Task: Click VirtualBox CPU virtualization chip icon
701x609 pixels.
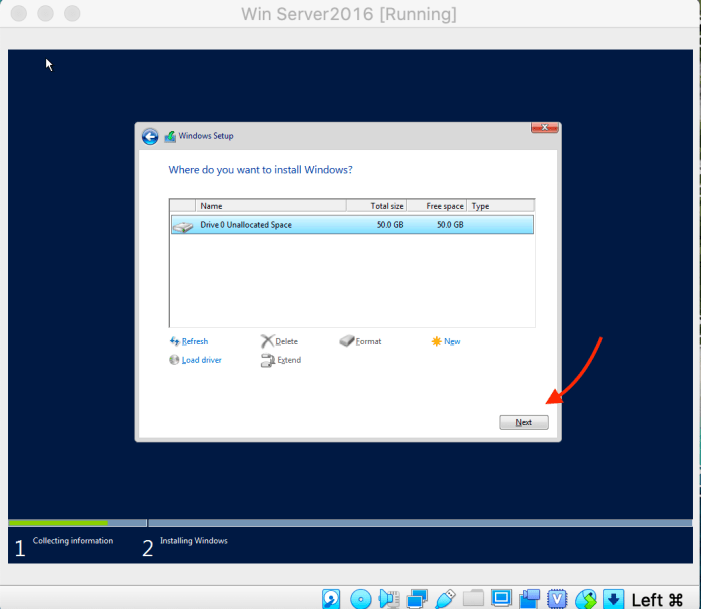Action: [x=557, y=599]
